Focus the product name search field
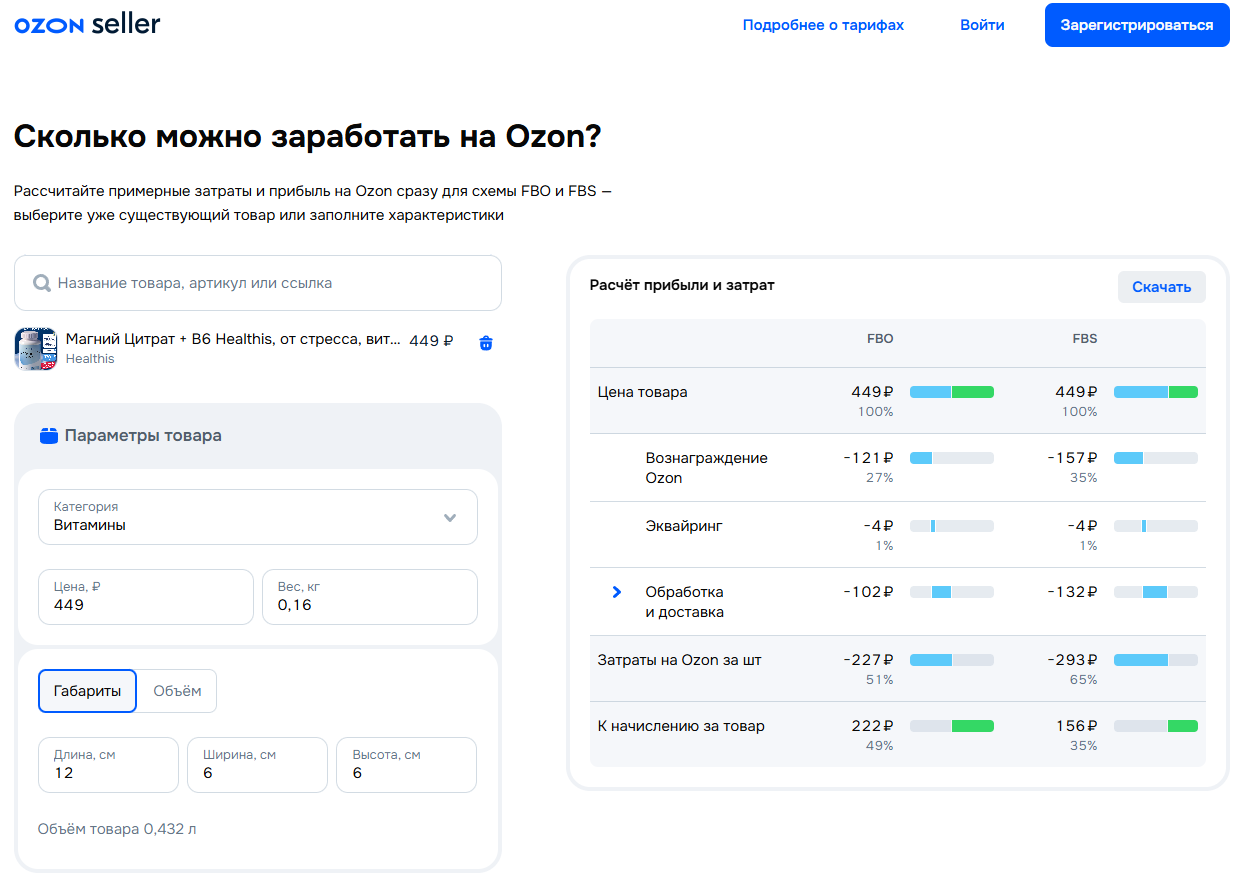 [258, 283]
